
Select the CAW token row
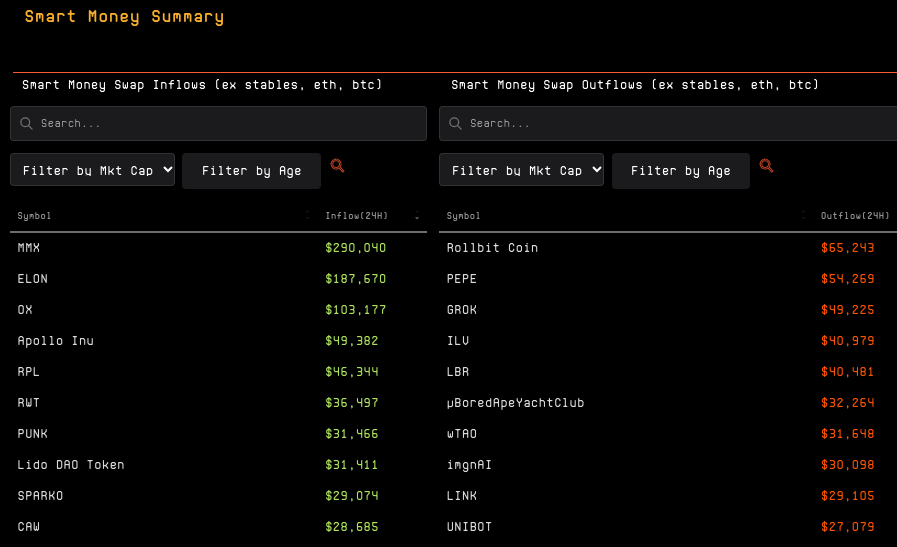pyautogui.click(x=219, y=526)
